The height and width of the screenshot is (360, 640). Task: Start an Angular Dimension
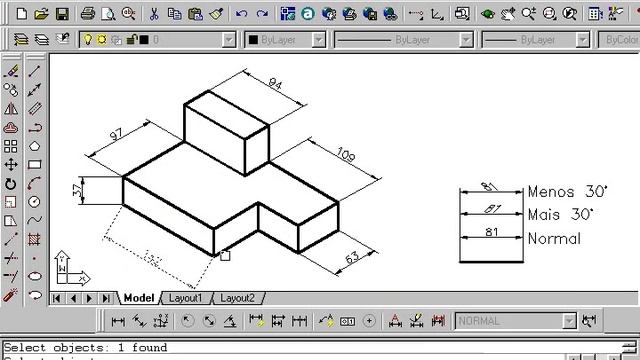(230, 322)
